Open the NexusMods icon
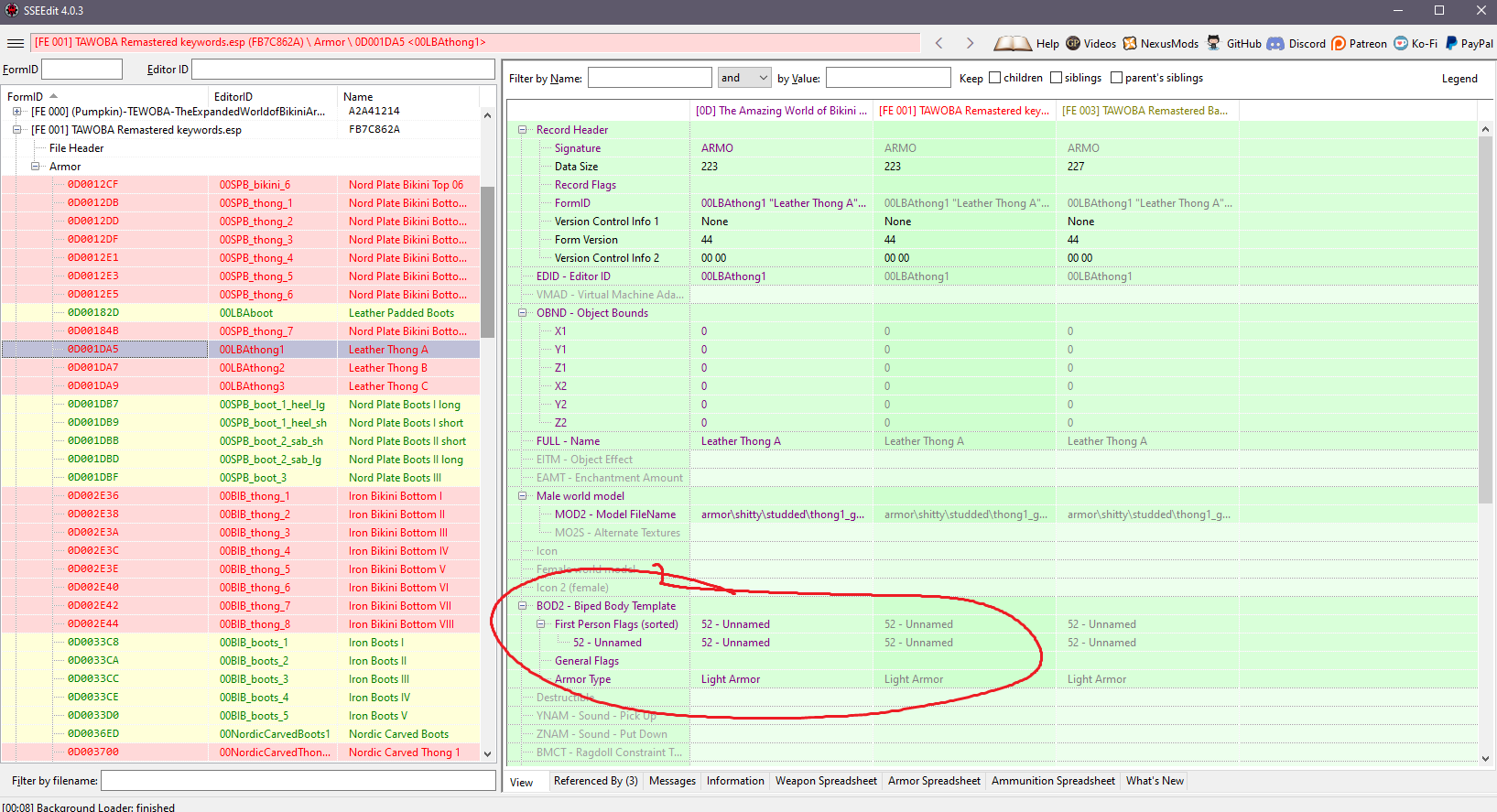Screen dimensions: 1497x812 pos(1130,43)
